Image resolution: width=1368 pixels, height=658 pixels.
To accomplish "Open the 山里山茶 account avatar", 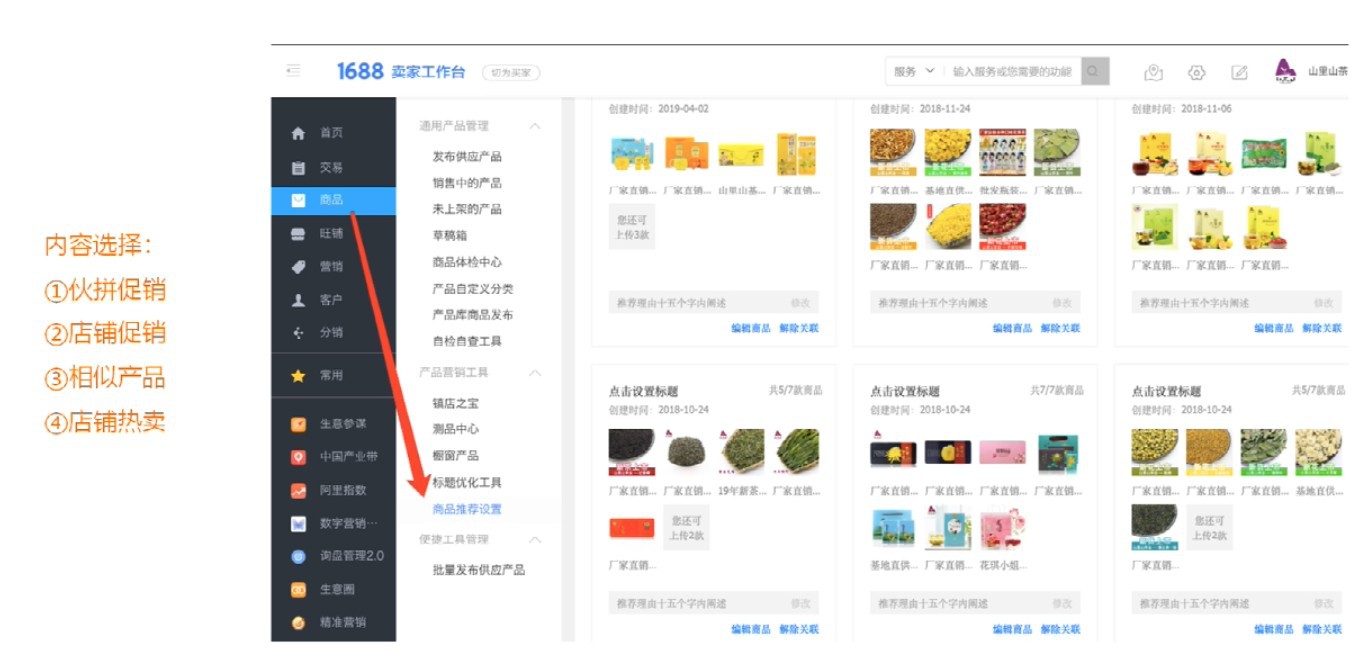I will (x=1285, y=71).
